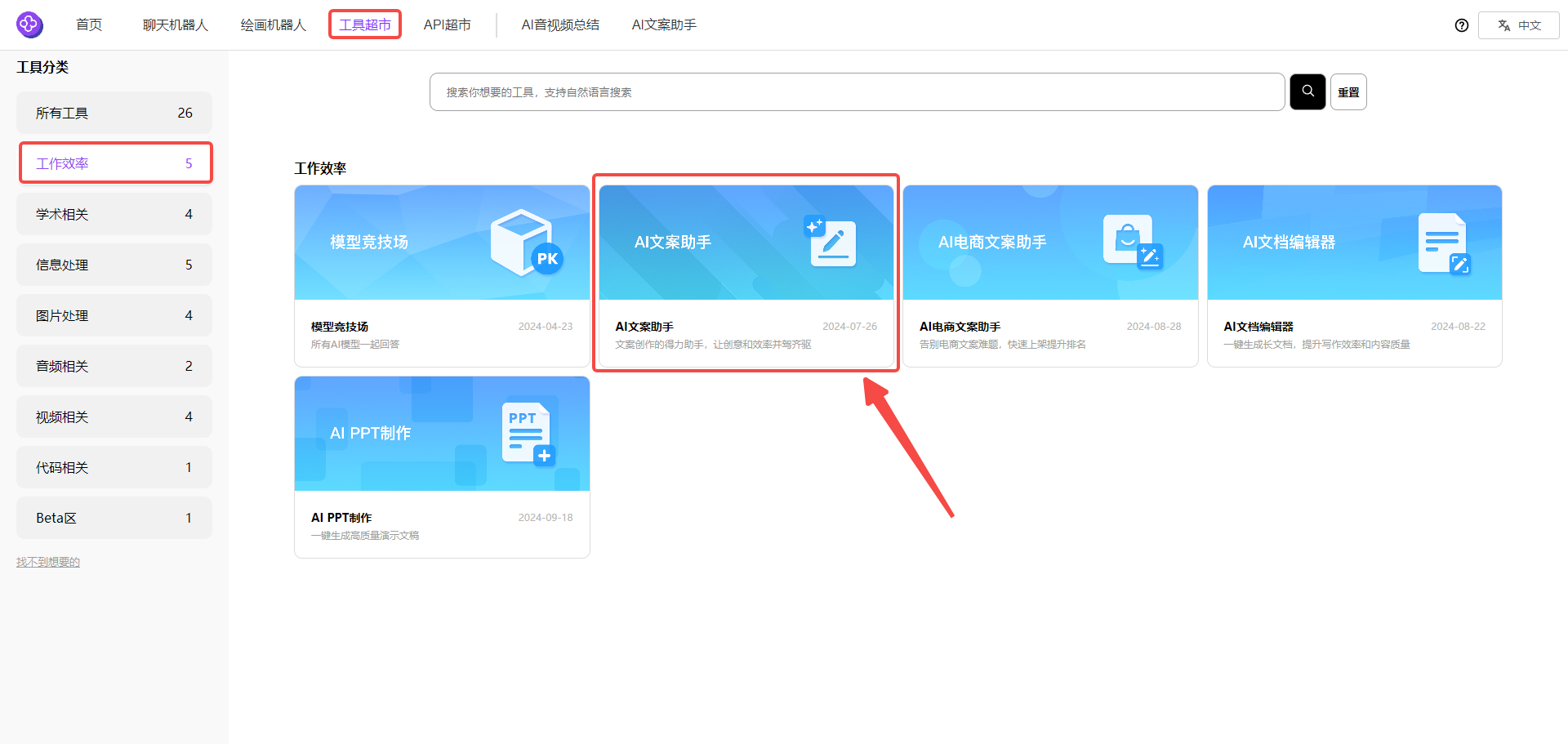Select the 所有工具 category
1568x744 pixels.
click(114, 113)
